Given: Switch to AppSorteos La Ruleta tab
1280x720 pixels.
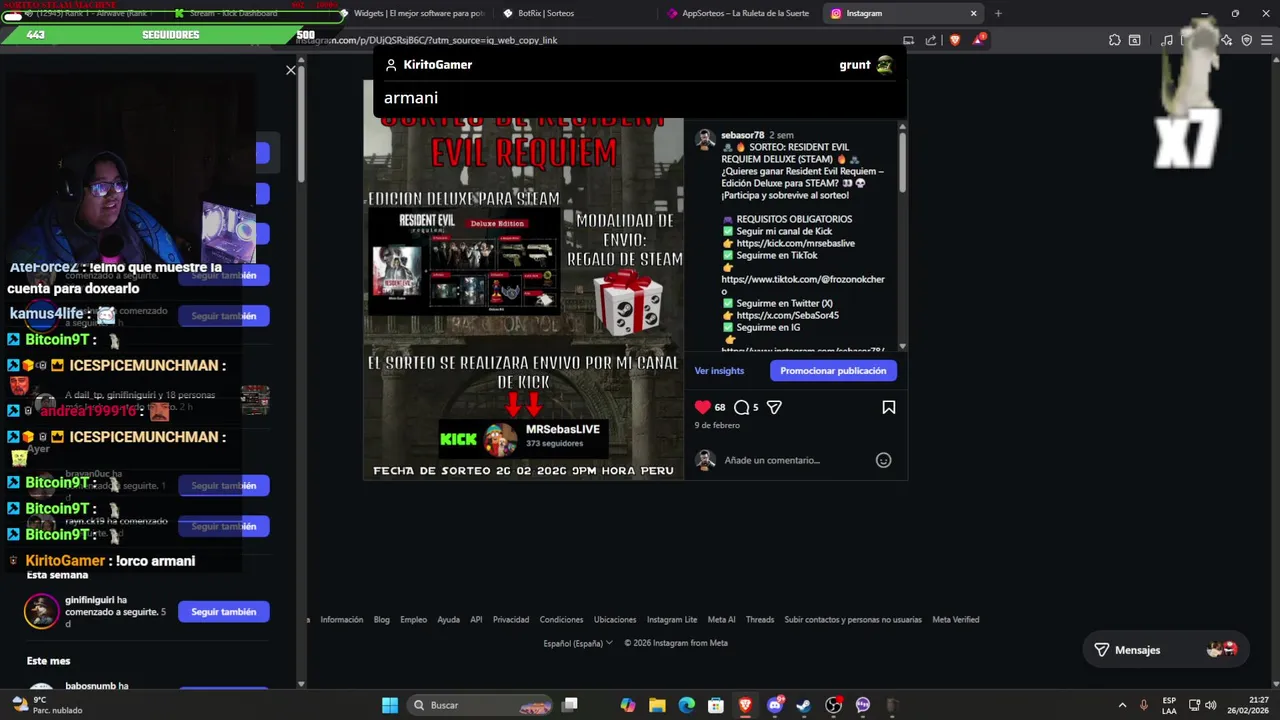Looking at the screenshot, I should pyautogui.click(x=740, y=13).
